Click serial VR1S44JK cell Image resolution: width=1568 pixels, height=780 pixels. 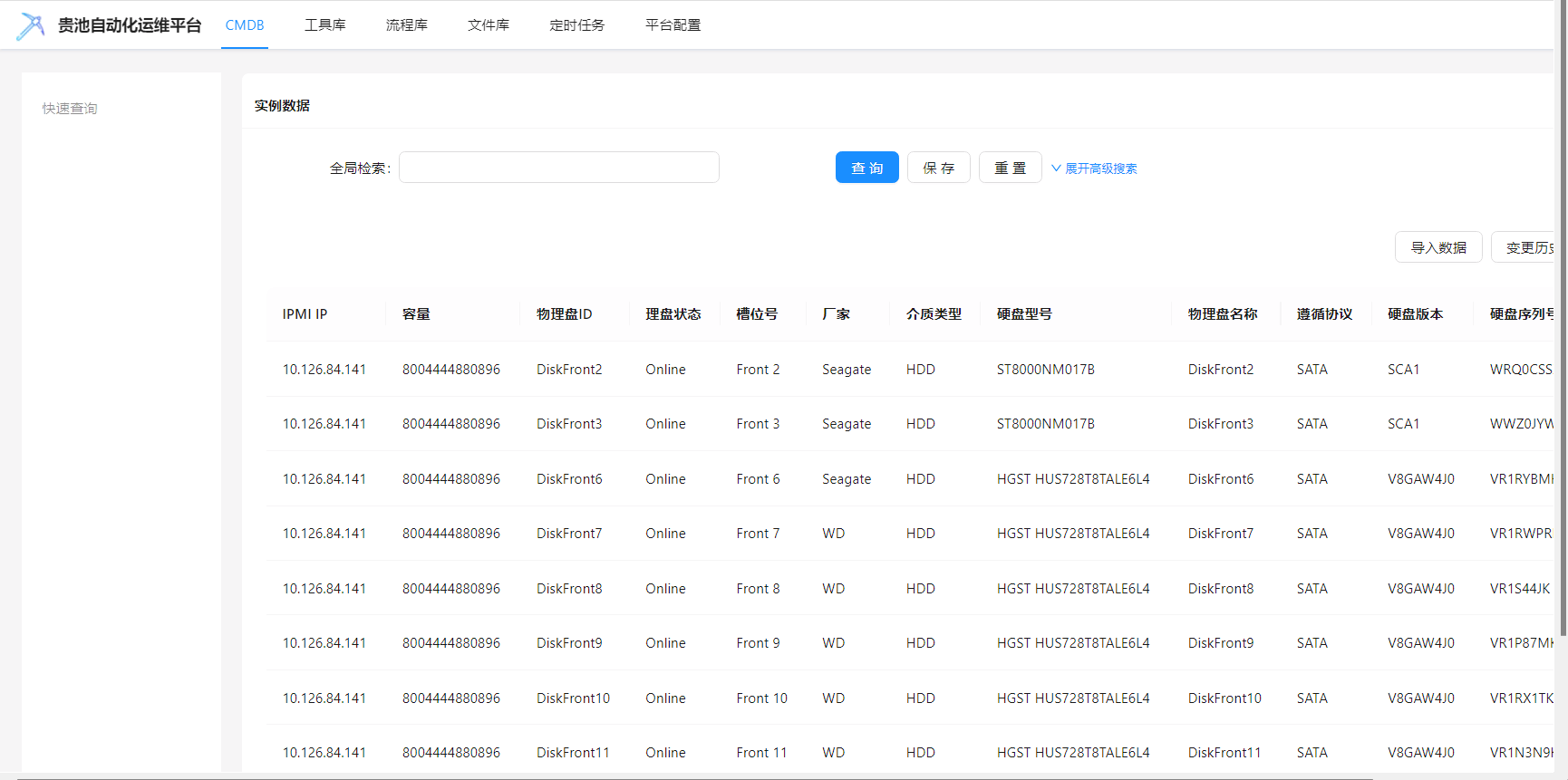[x=1520, y=589]
